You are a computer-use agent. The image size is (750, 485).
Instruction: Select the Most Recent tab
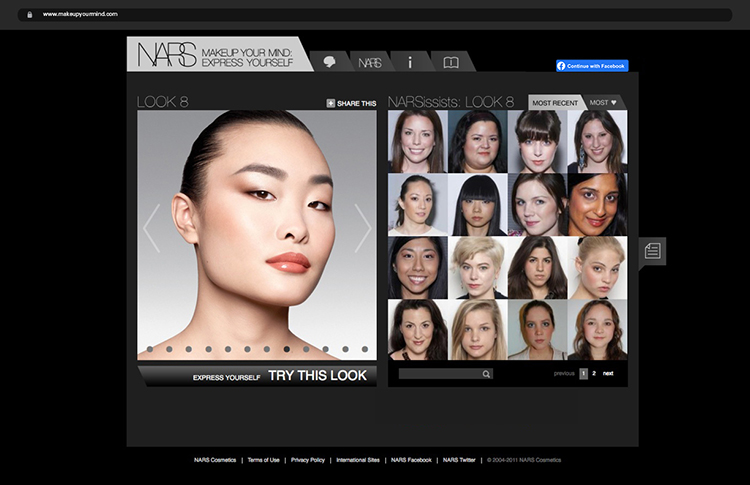click(x=555, y=103)
